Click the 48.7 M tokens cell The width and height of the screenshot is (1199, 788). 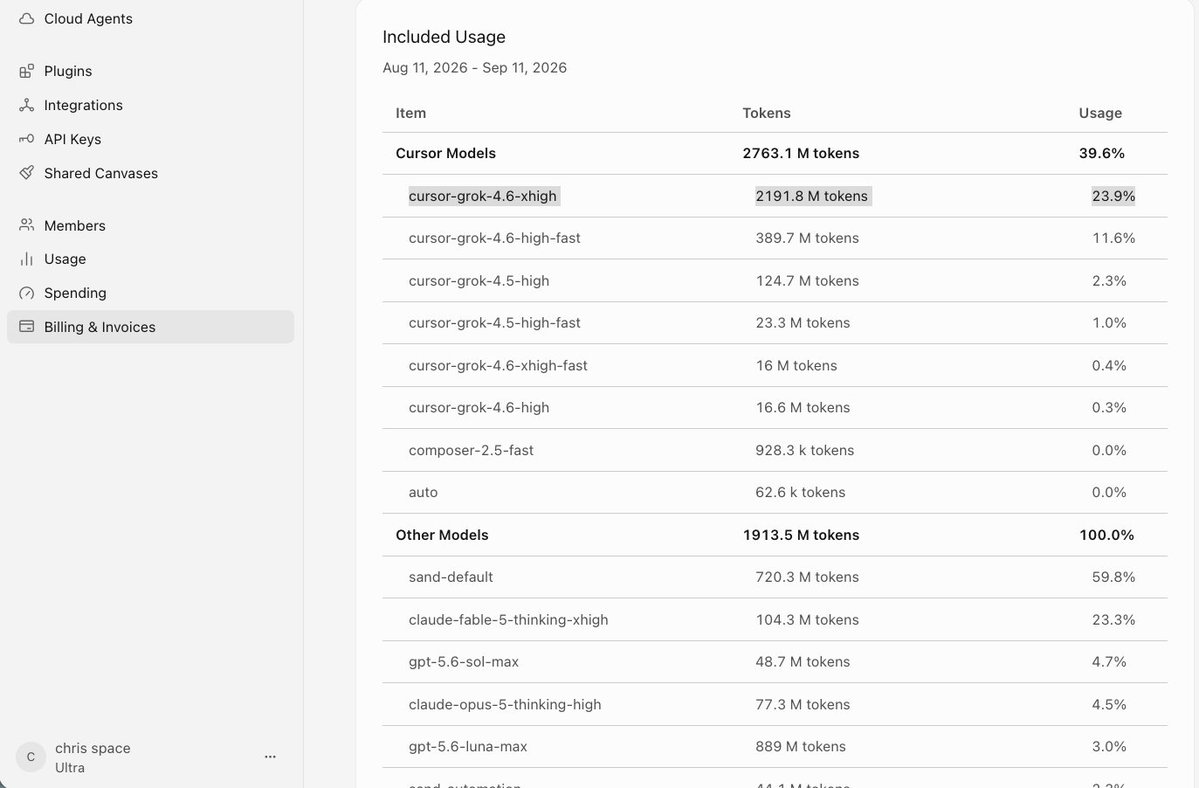click(x=803, y=662)
